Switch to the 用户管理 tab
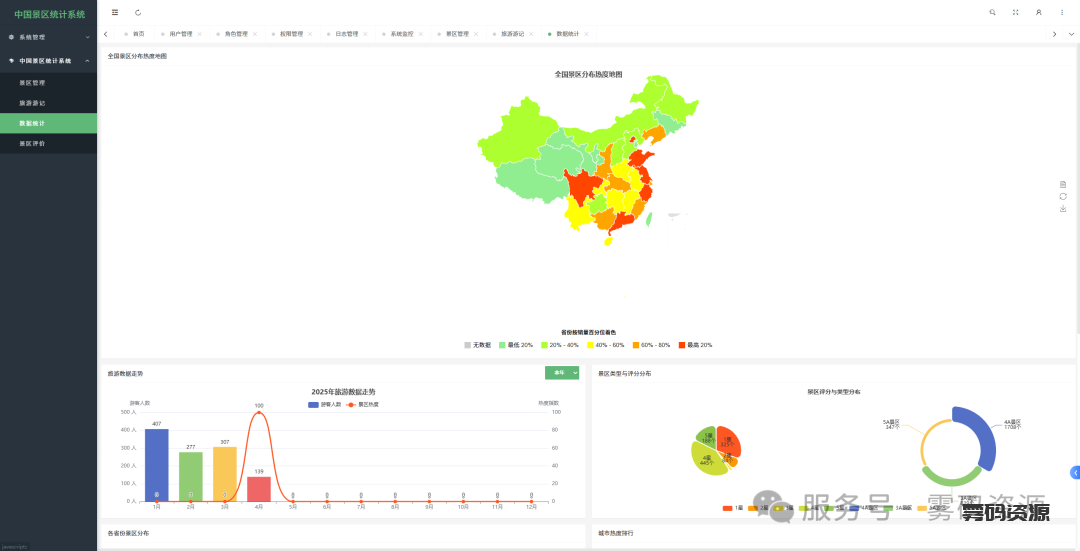Screen dimensions: 1080x551 (180, 34)
